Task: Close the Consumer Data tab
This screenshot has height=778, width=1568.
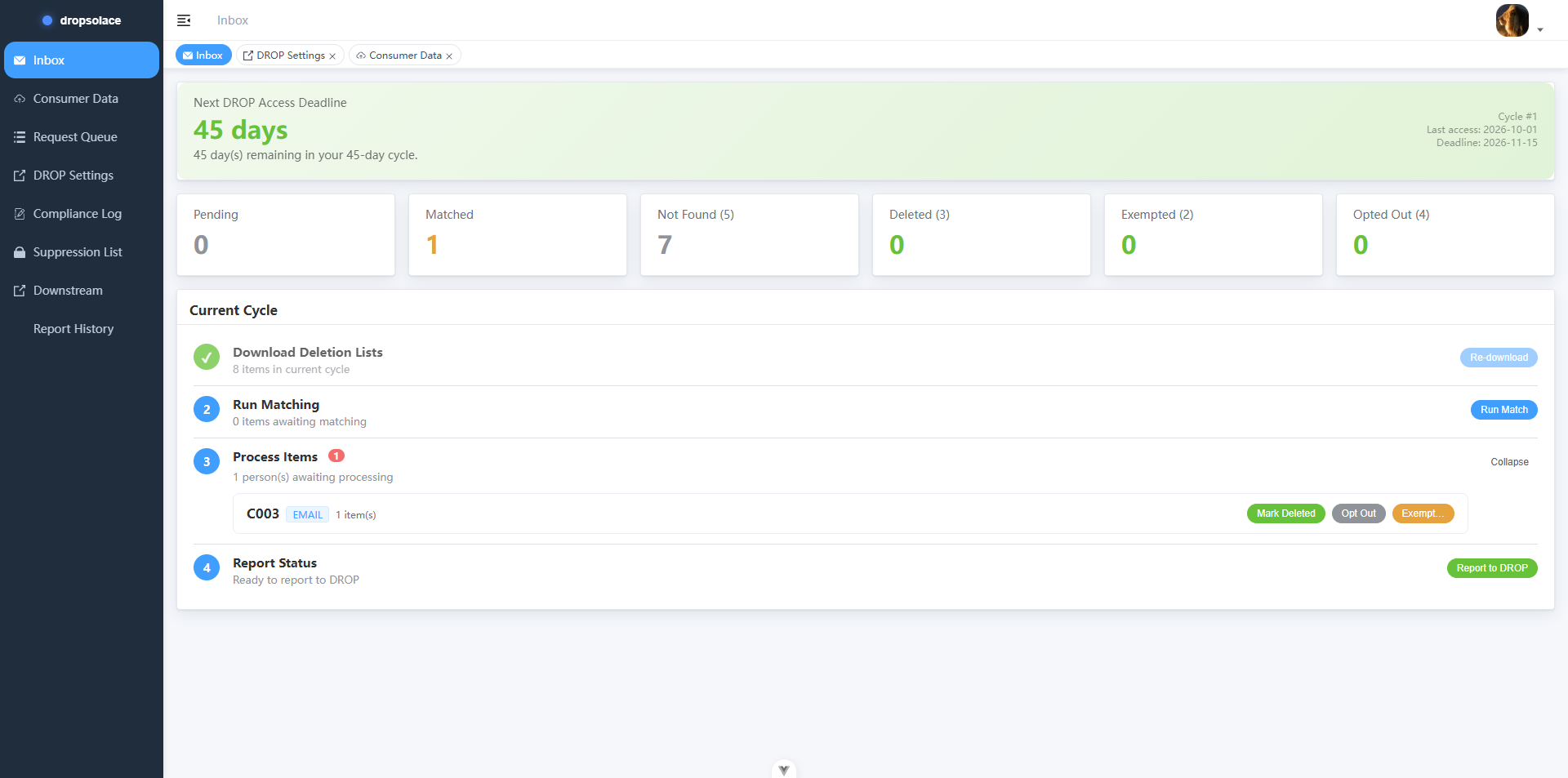Action: pyautogui.click(x=449, y=56)
